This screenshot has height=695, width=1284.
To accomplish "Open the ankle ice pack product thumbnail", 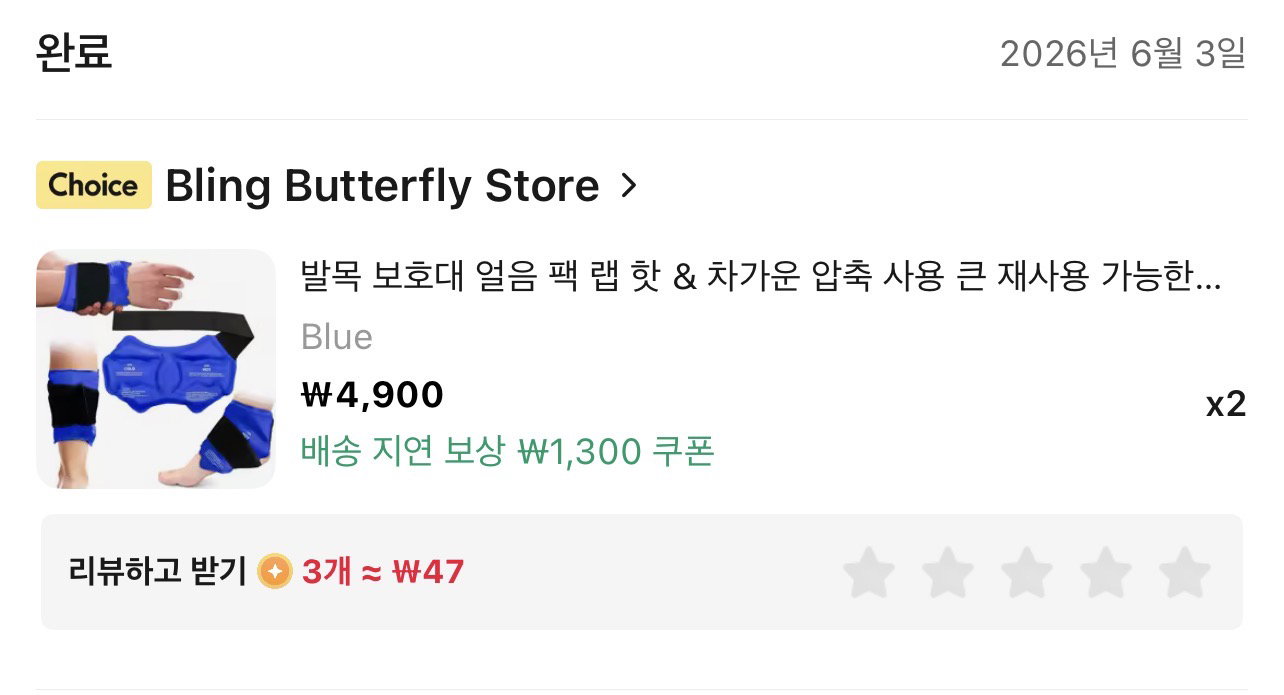I will [156, 369].
